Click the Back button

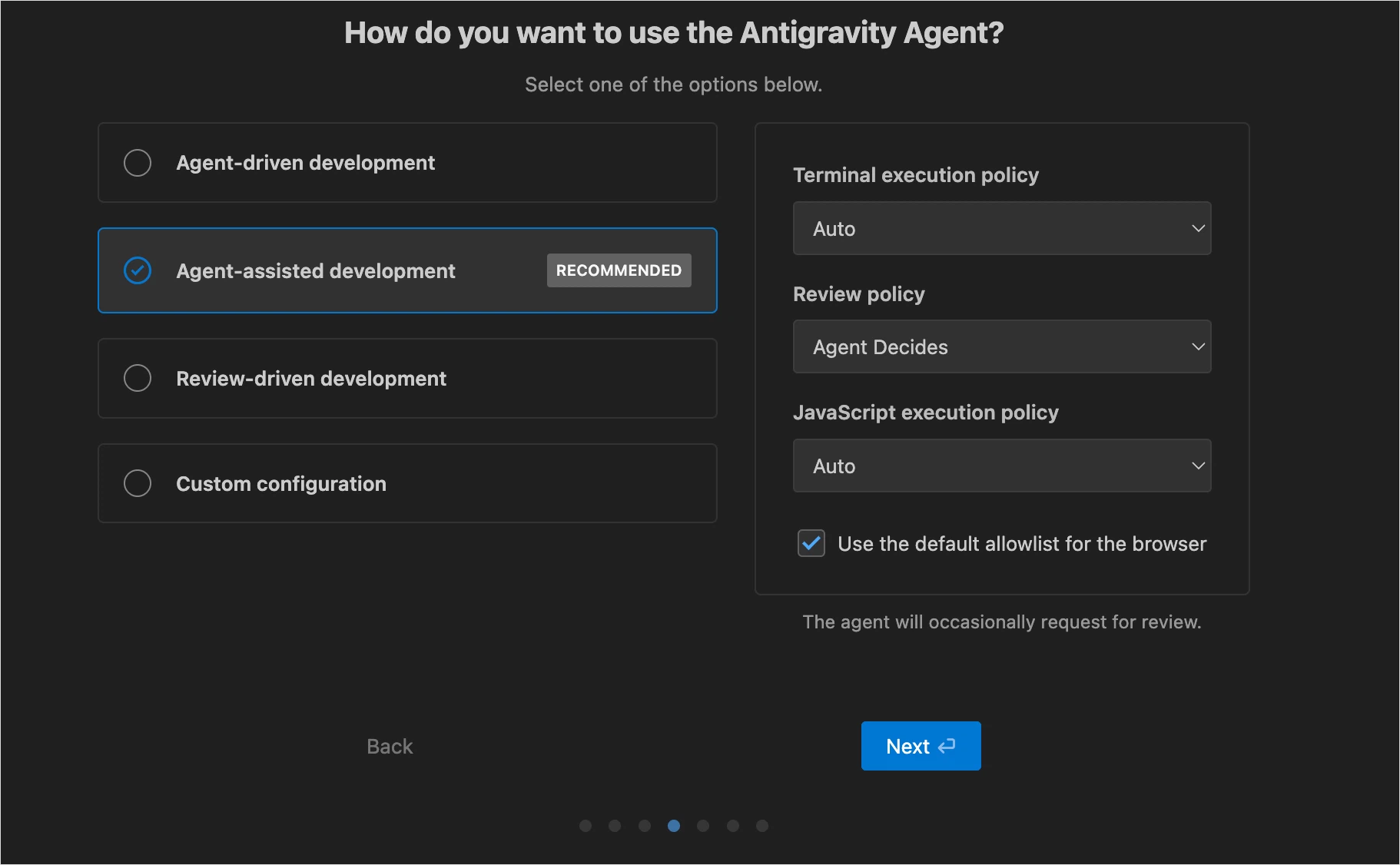(x=389, y=745)
